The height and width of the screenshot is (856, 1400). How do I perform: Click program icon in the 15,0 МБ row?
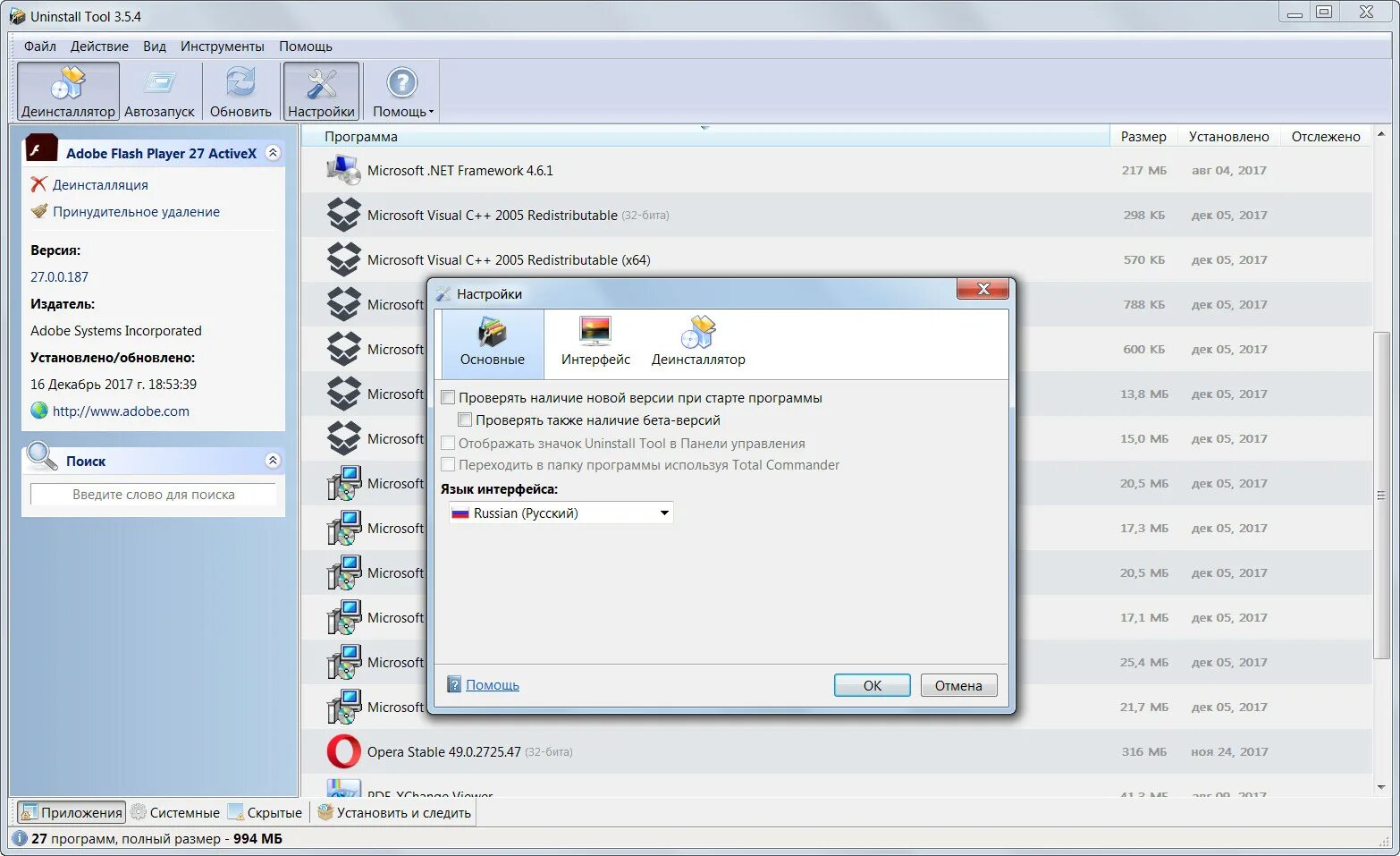[x=343, y=438]
